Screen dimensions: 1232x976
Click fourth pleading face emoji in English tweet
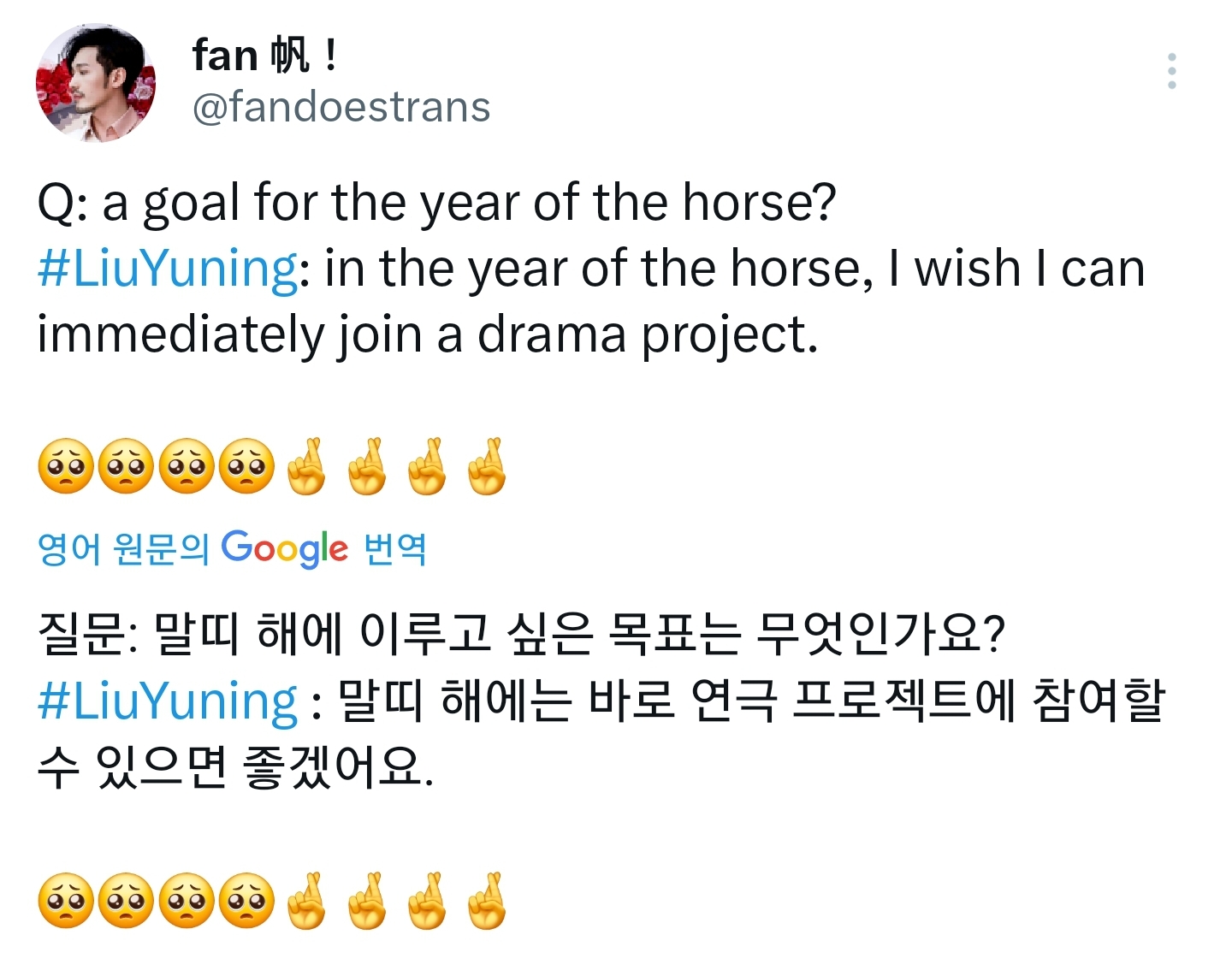[x=246, y=467]
